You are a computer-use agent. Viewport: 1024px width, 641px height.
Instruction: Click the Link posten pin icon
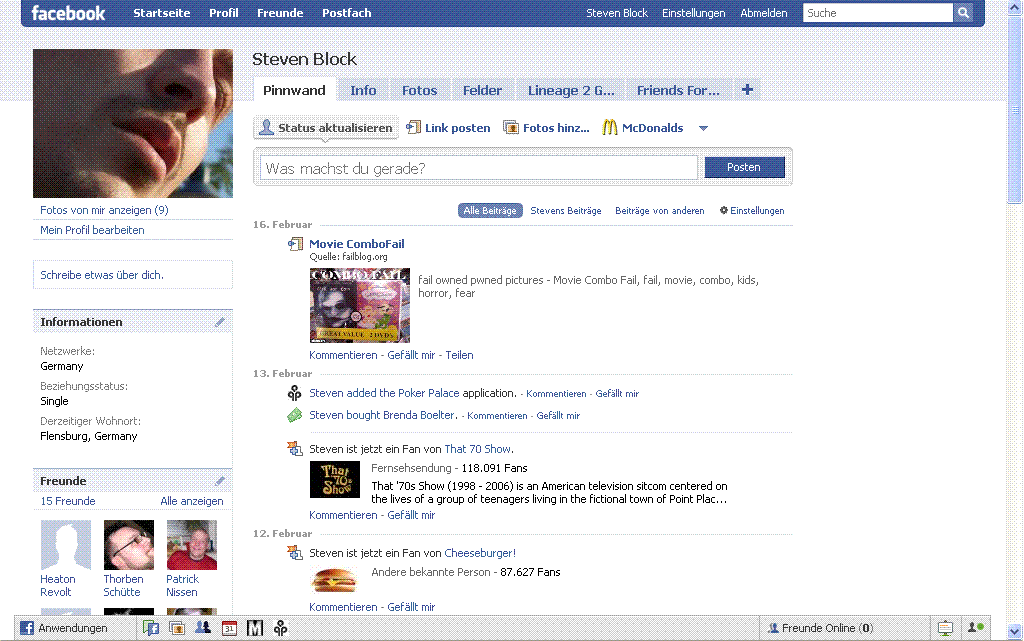(x=413, y=127)
